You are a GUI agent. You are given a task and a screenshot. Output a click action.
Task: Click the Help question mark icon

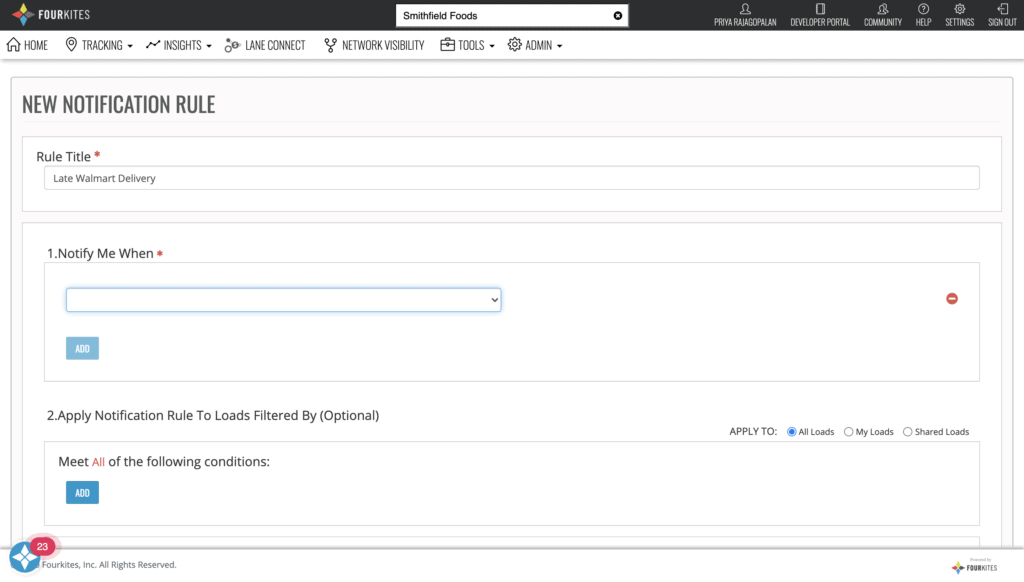[x=923, y=10]
